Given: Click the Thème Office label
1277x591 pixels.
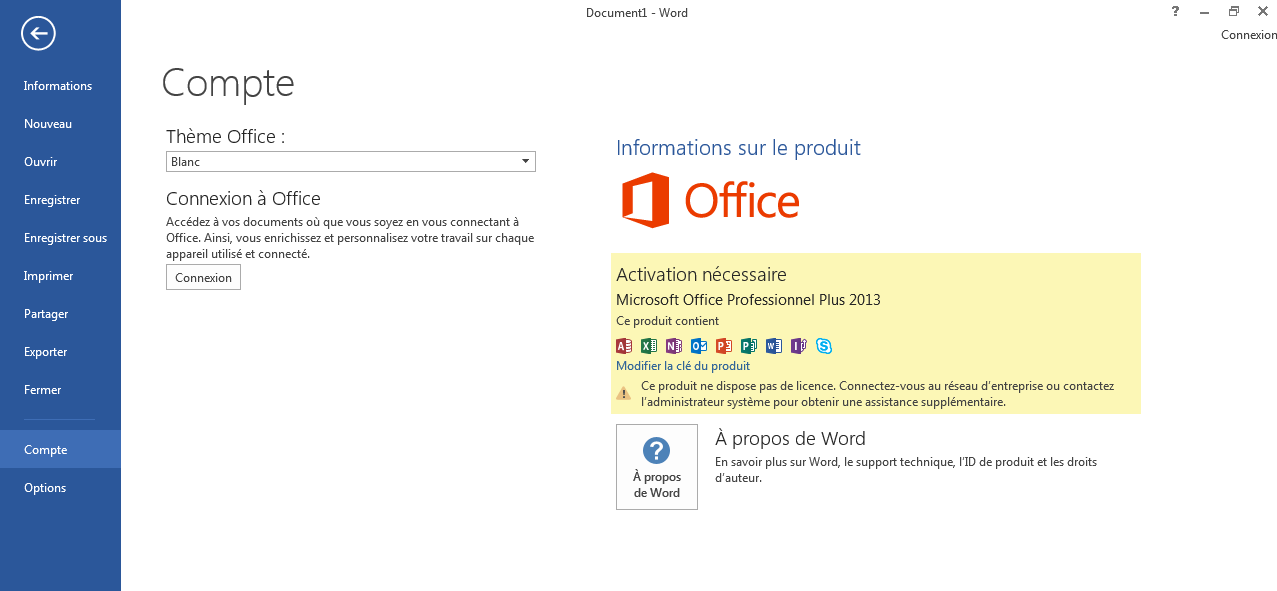Looking at the screenshot, I should [225, 137].
